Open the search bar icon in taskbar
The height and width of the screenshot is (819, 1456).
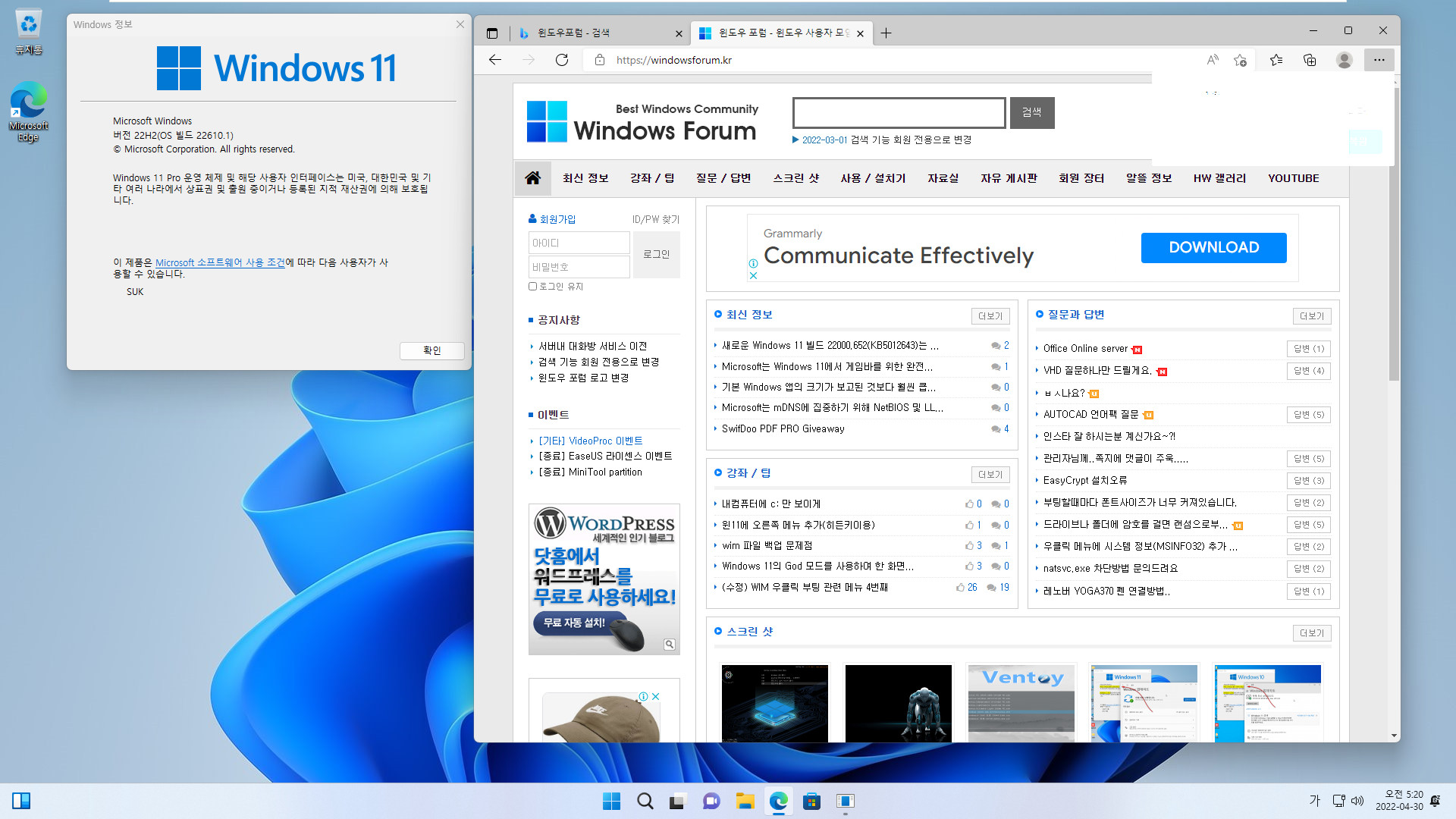pos(644,800)
